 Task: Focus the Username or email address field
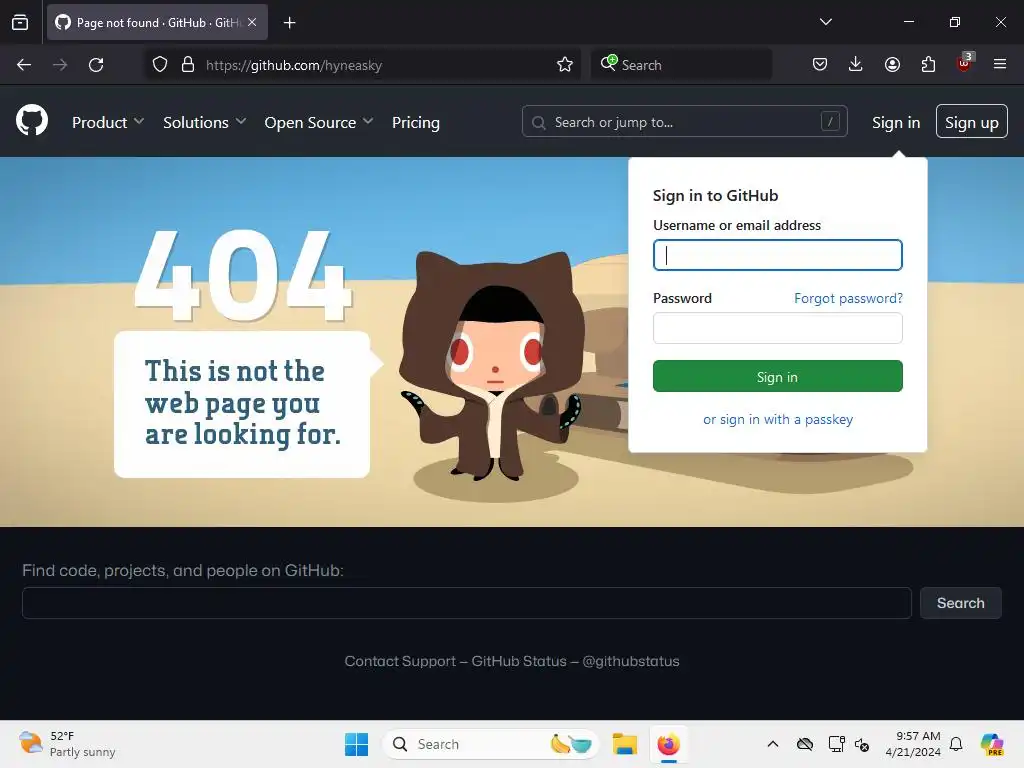[x=777, y=255]
